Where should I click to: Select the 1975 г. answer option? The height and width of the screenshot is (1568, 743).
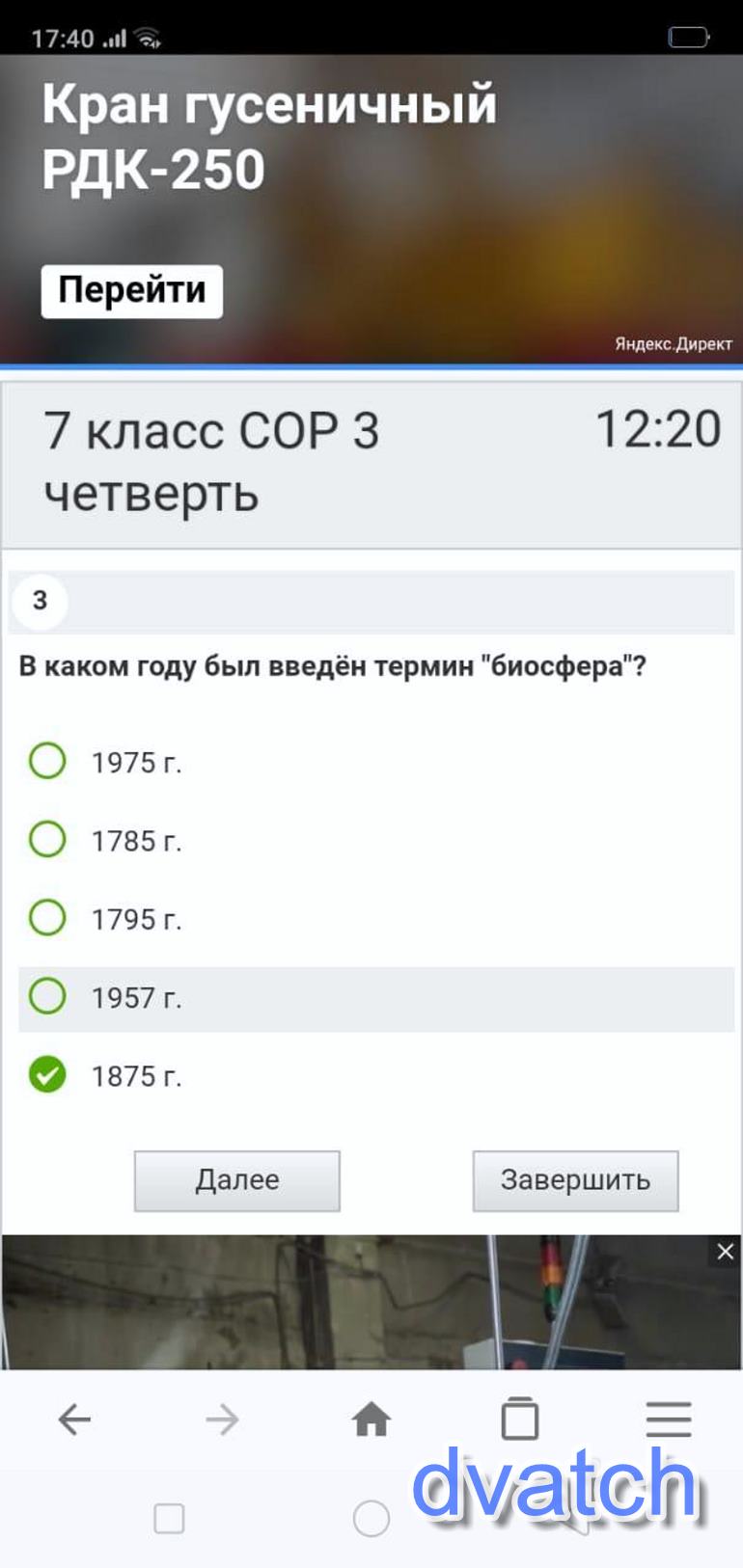click(x=47, y=761)
